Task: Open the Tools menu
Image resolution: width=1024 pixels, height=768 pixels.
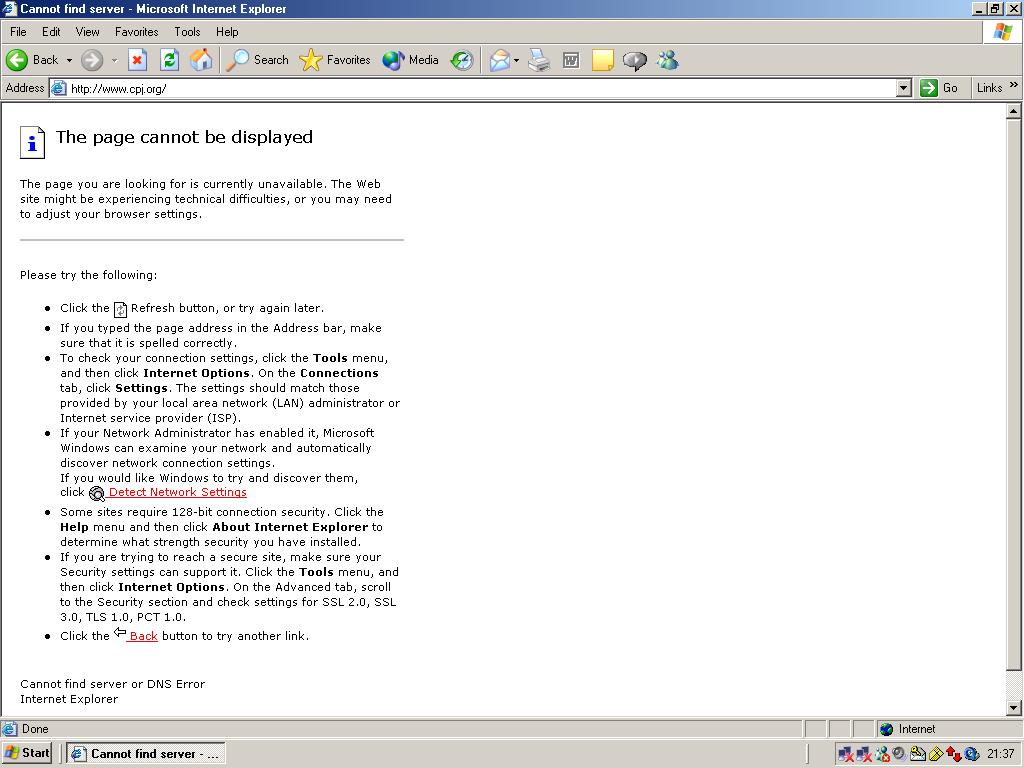Action: click(187, 31)
